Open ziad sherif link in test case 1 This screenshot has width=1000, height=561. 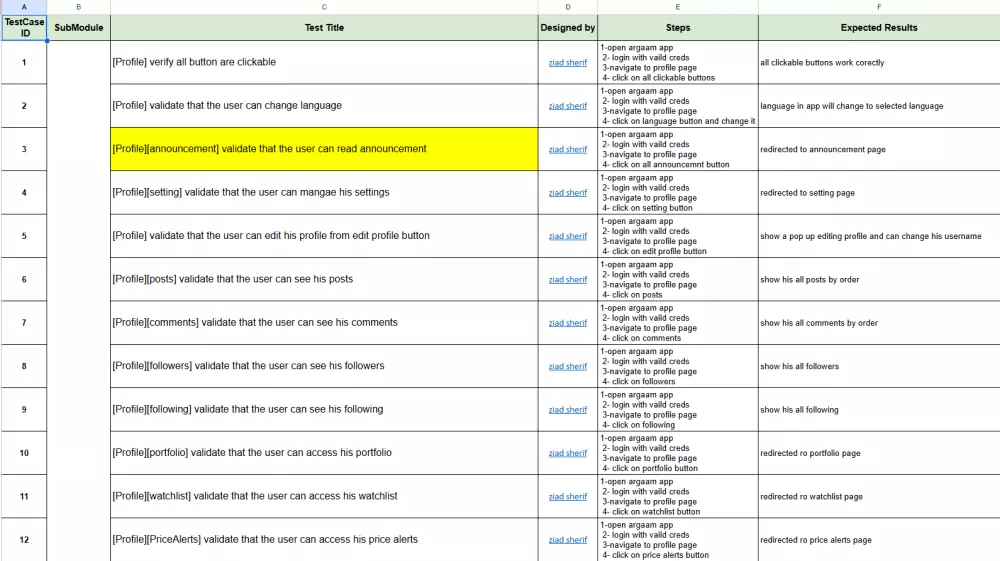pos(568,62)
